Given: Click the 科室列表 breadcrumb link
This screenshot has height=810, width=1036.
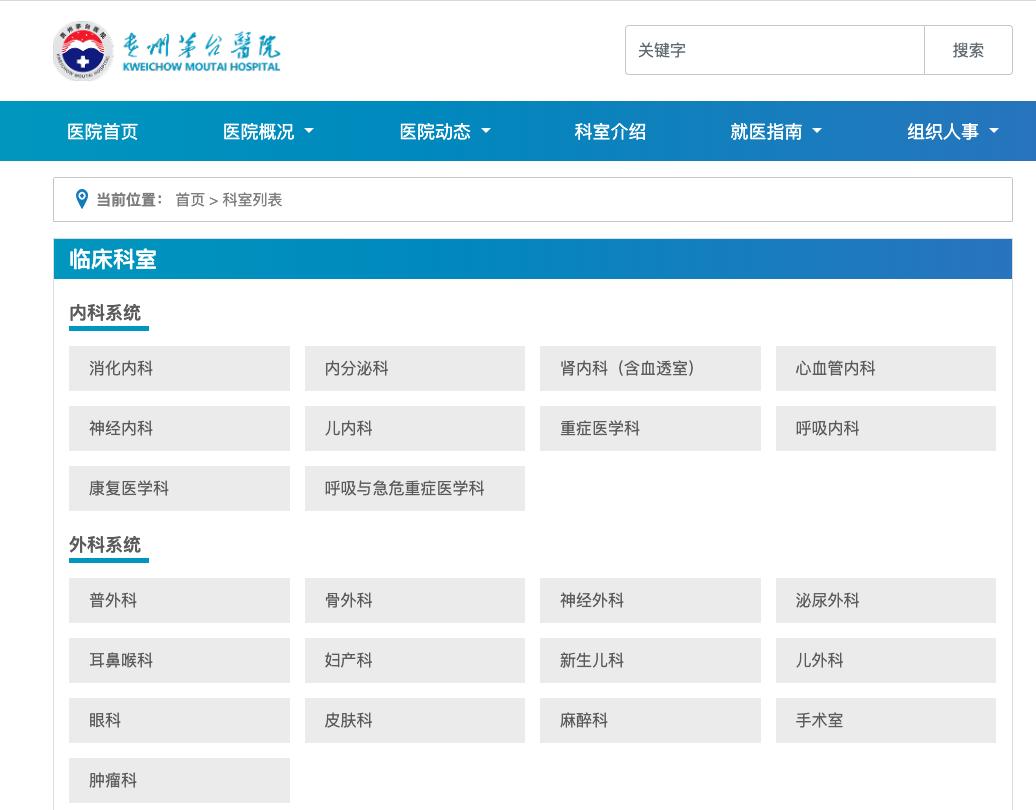Looking at the screenshot, I should (252, 200).
